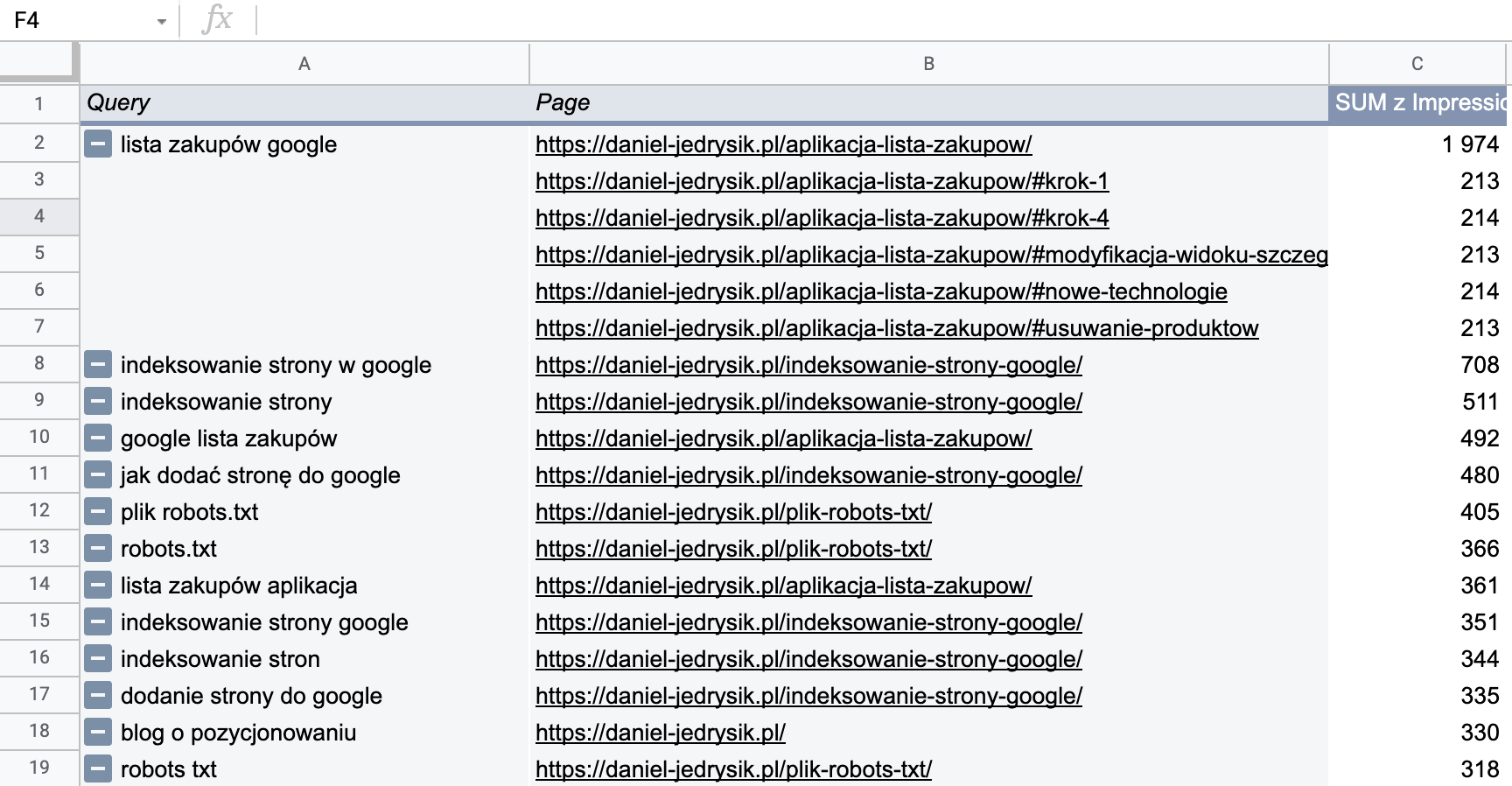Open the #usuwanie-produktow link
The height and width of the screenshot is (786, 1512).
click(897, 328)
